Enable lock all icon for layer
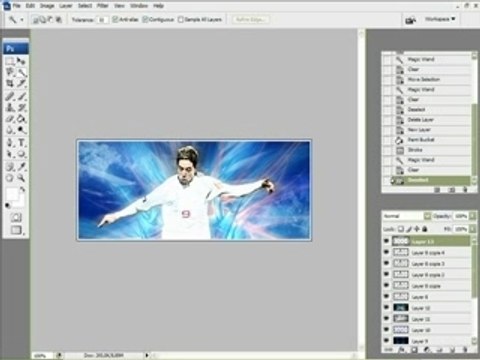The image size is (480, 360). click(x=425, y=229)
